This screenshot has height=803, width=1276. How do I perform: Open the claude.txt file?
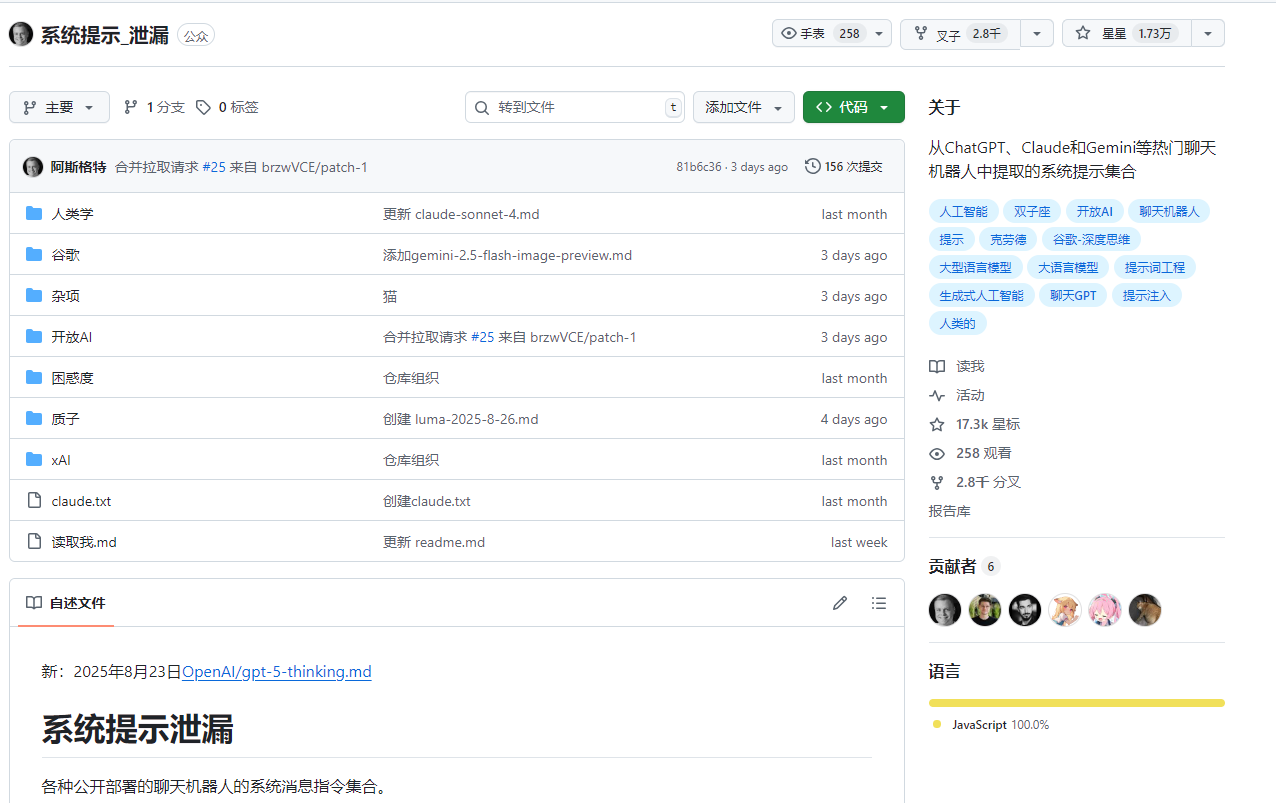[81, 501]
